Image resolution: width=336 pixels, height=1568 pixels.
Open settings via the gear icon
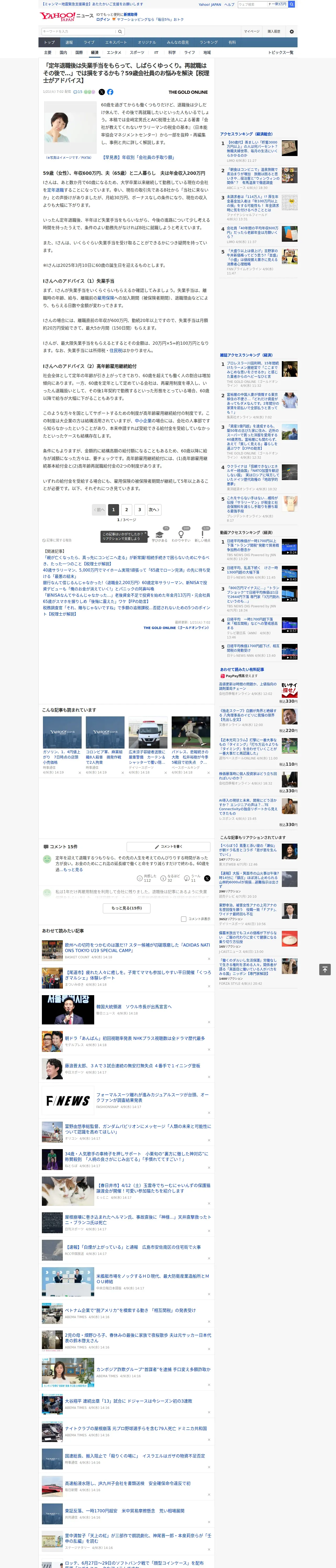(x=292, y=32)
